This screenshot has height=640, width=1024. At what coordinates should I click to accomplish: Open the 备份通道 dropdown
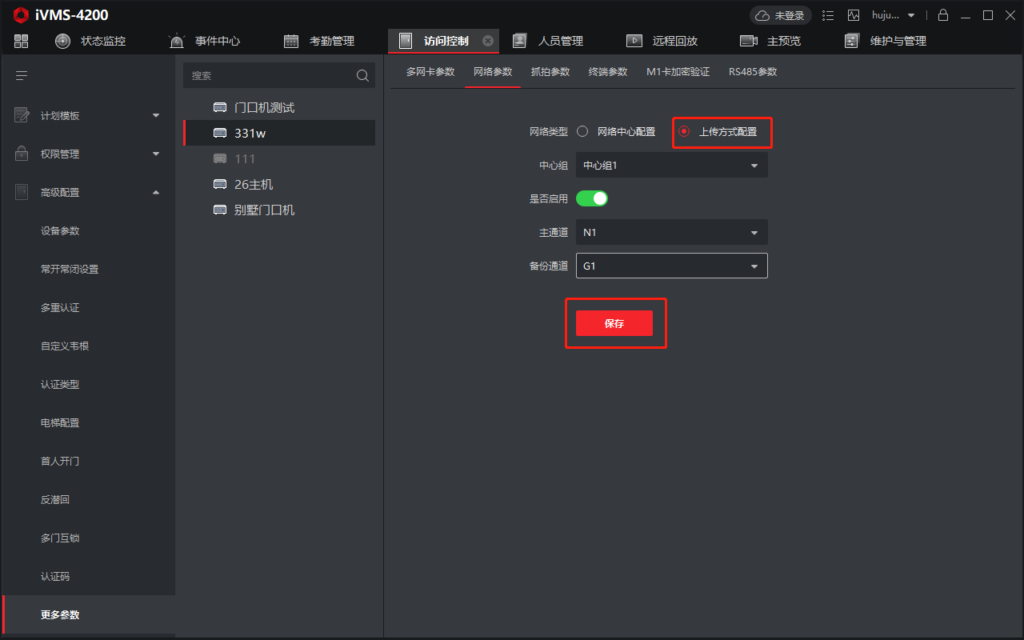point(671,266)
